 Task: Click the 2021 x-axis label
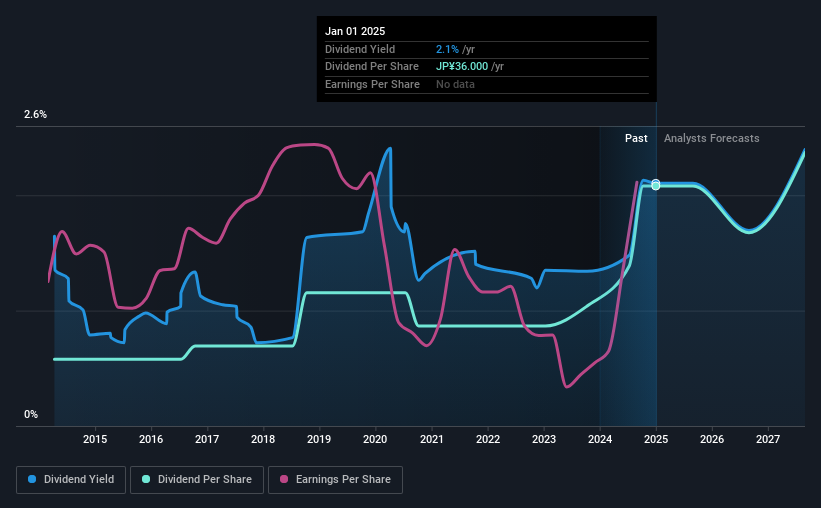(x=431, y=439)
